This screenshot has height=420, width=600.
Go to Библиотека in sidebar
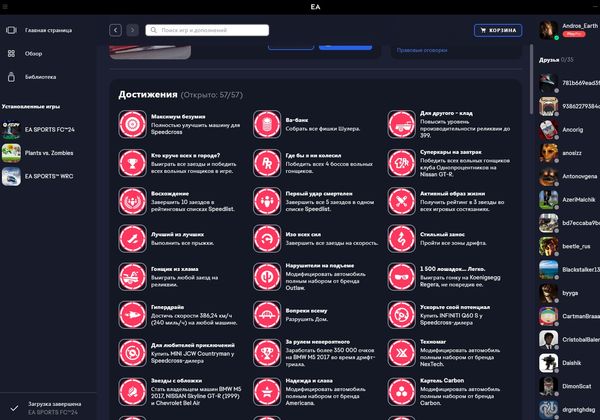40,77
